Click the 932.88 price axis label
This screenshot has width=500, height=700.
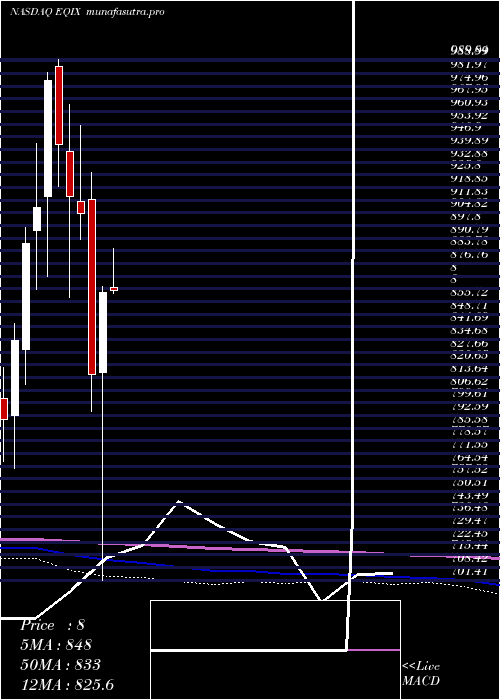(469, 154)
